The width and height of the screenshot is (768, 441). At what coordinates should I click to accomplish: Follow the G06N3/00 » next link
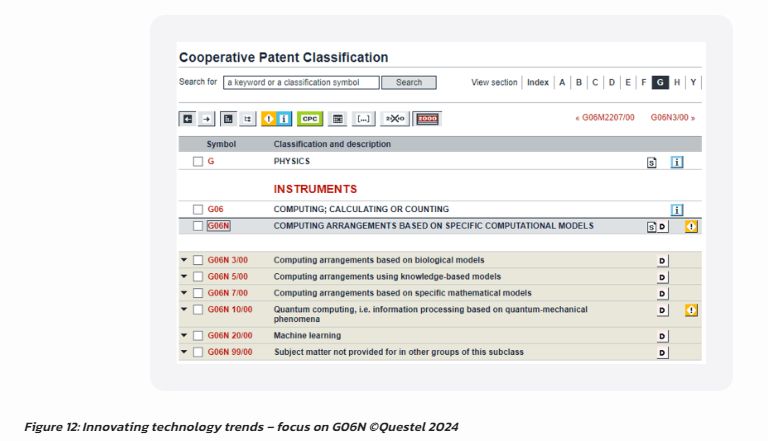(x=673, y=118)
